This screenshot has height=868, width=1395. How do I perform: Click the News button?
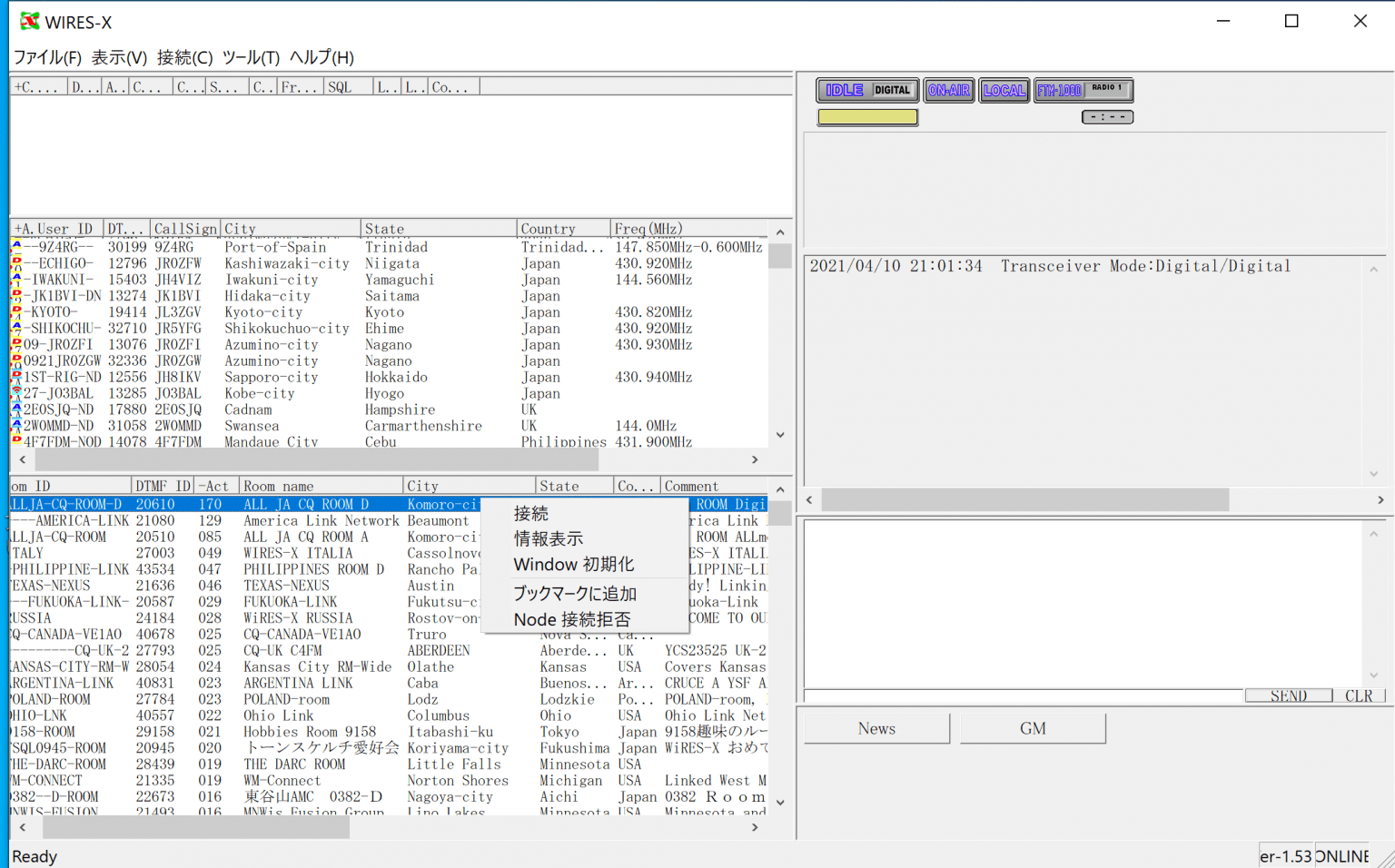coord(876,727)
